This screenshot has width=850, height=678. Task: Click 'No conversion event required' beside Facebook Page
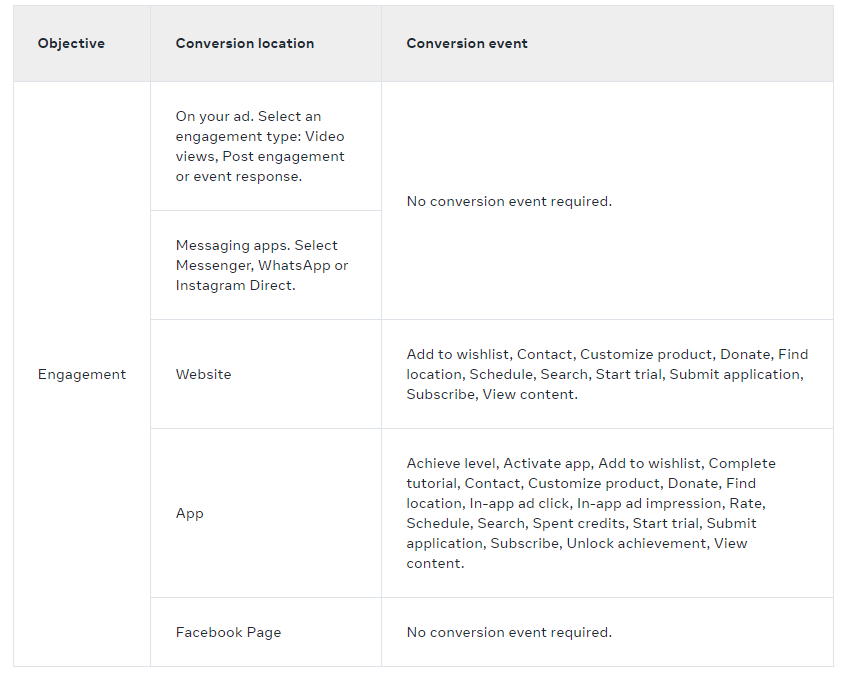[x=509, y=632]
